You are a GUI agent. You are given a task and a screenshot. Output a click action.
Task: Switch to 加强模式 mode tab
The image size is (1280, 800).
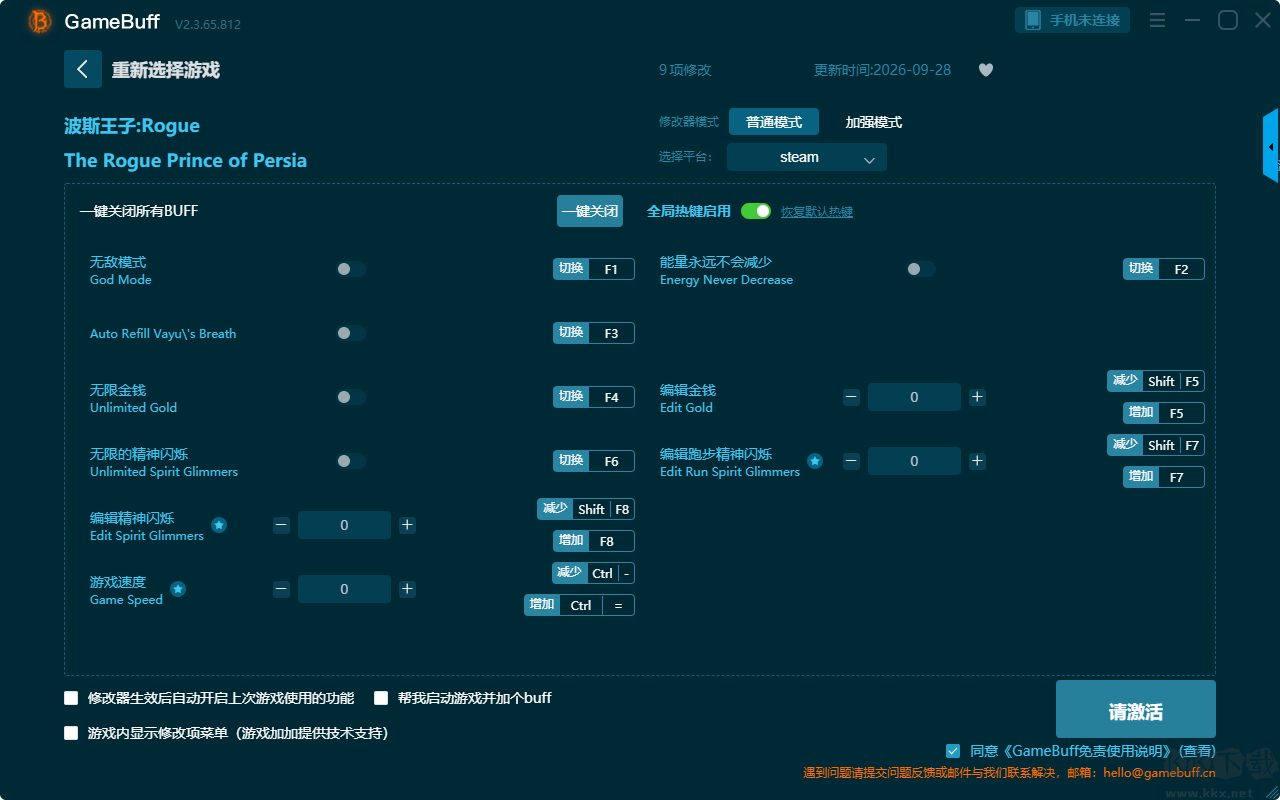[874, 122]
